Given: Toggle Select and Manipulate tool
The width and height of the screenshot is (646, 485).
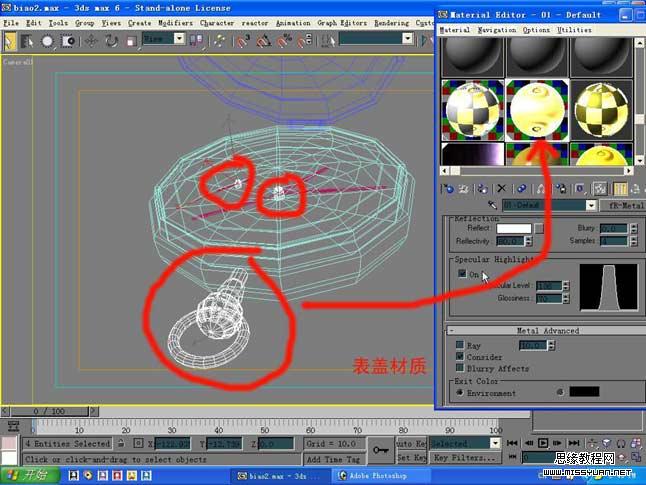Looking at the screenshot, I should click(x=219, y=41).
